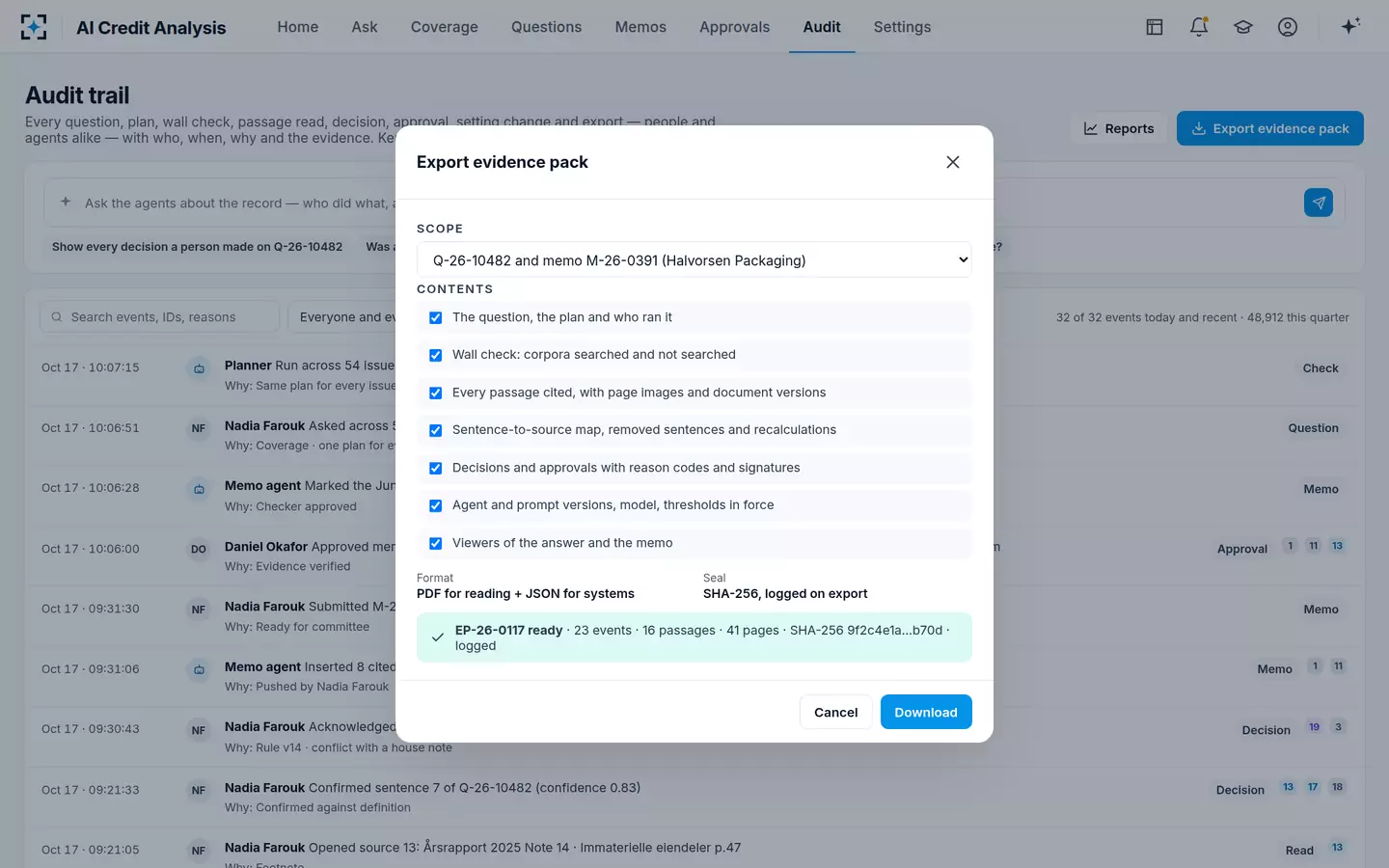Click source badge 19 in the 09:30:43 row
1389x868 pixels.
coord(1314,727)
